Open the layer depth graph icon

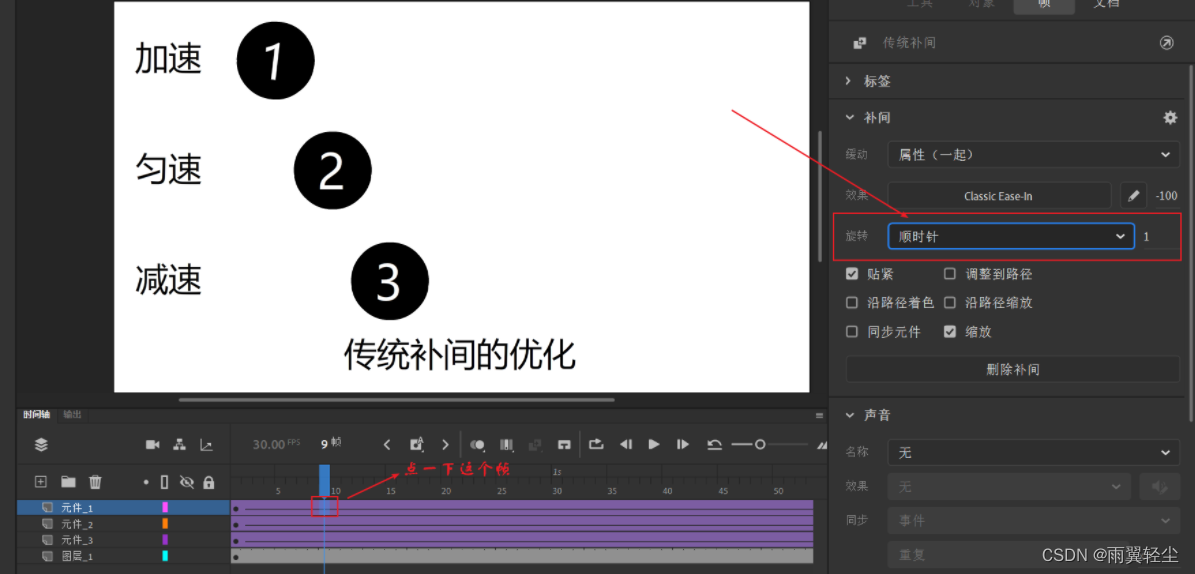pos(207,444)
